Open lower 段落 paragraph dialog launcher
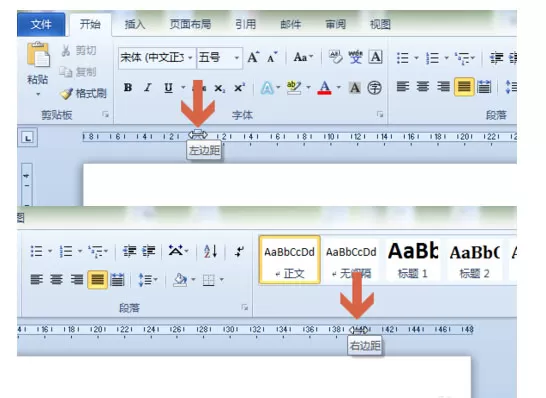 tap(245, 307)
